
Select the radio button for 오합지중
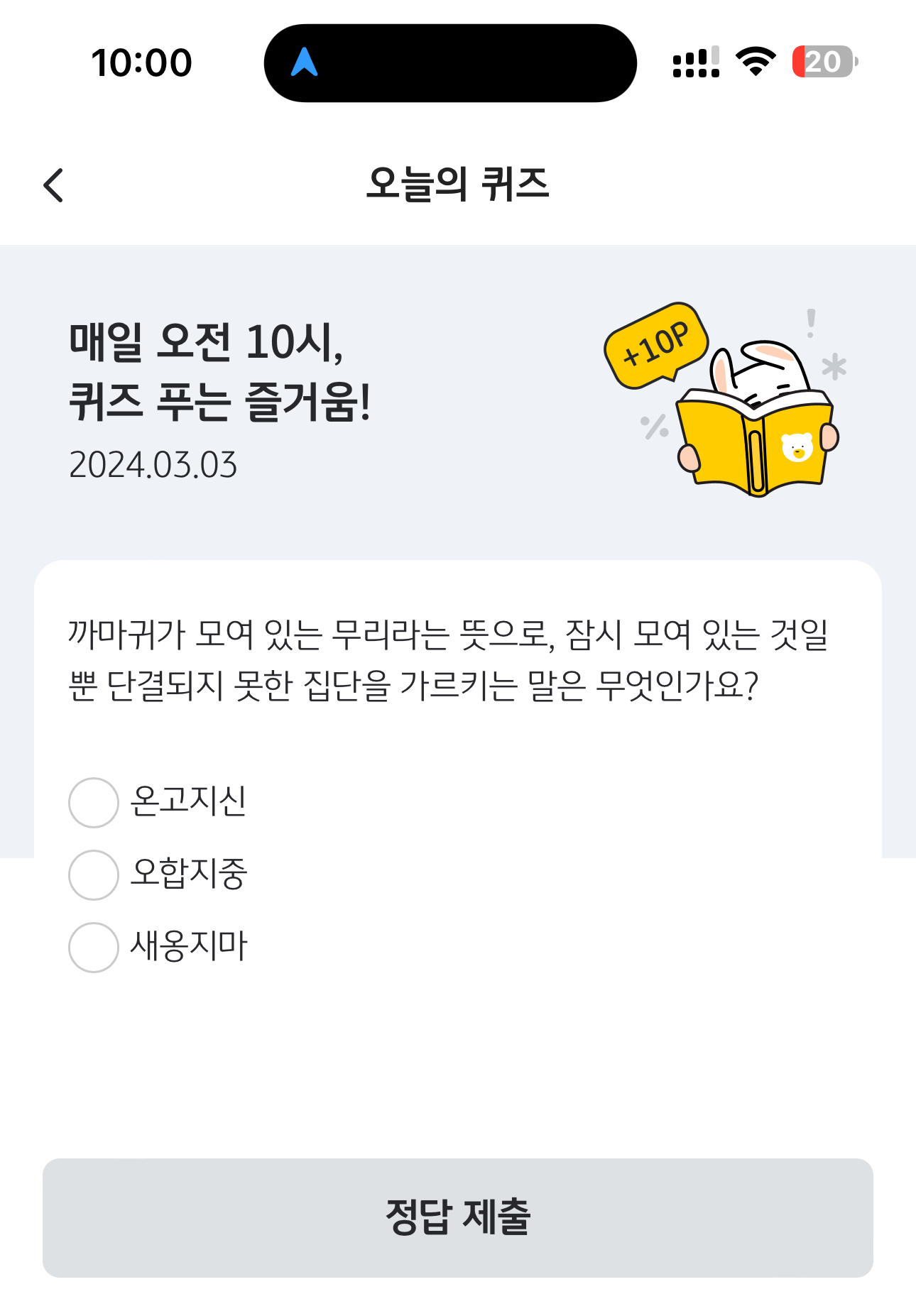(x=93, y=875)
